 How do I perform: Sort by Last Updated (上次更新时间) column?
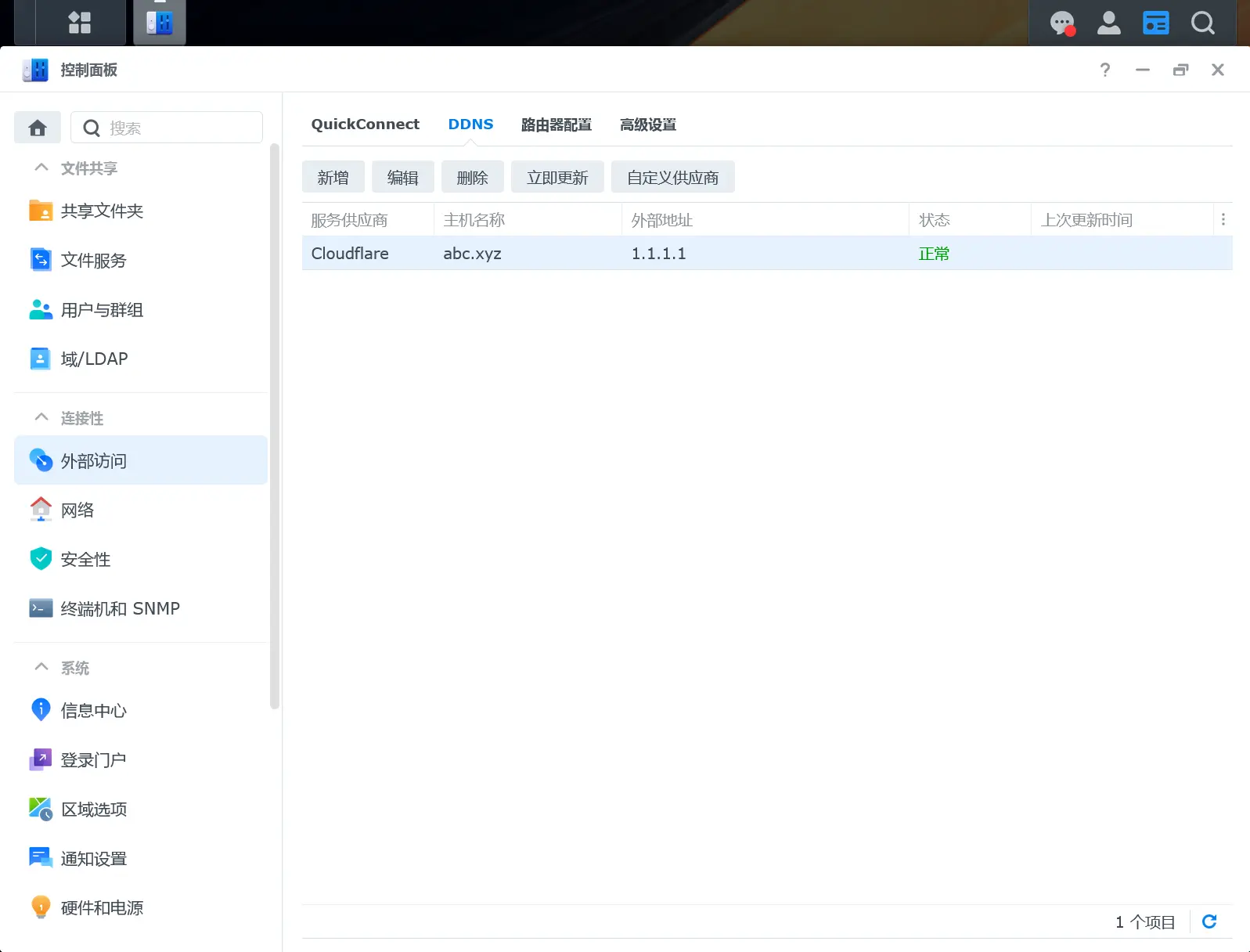coord(1122,220)
